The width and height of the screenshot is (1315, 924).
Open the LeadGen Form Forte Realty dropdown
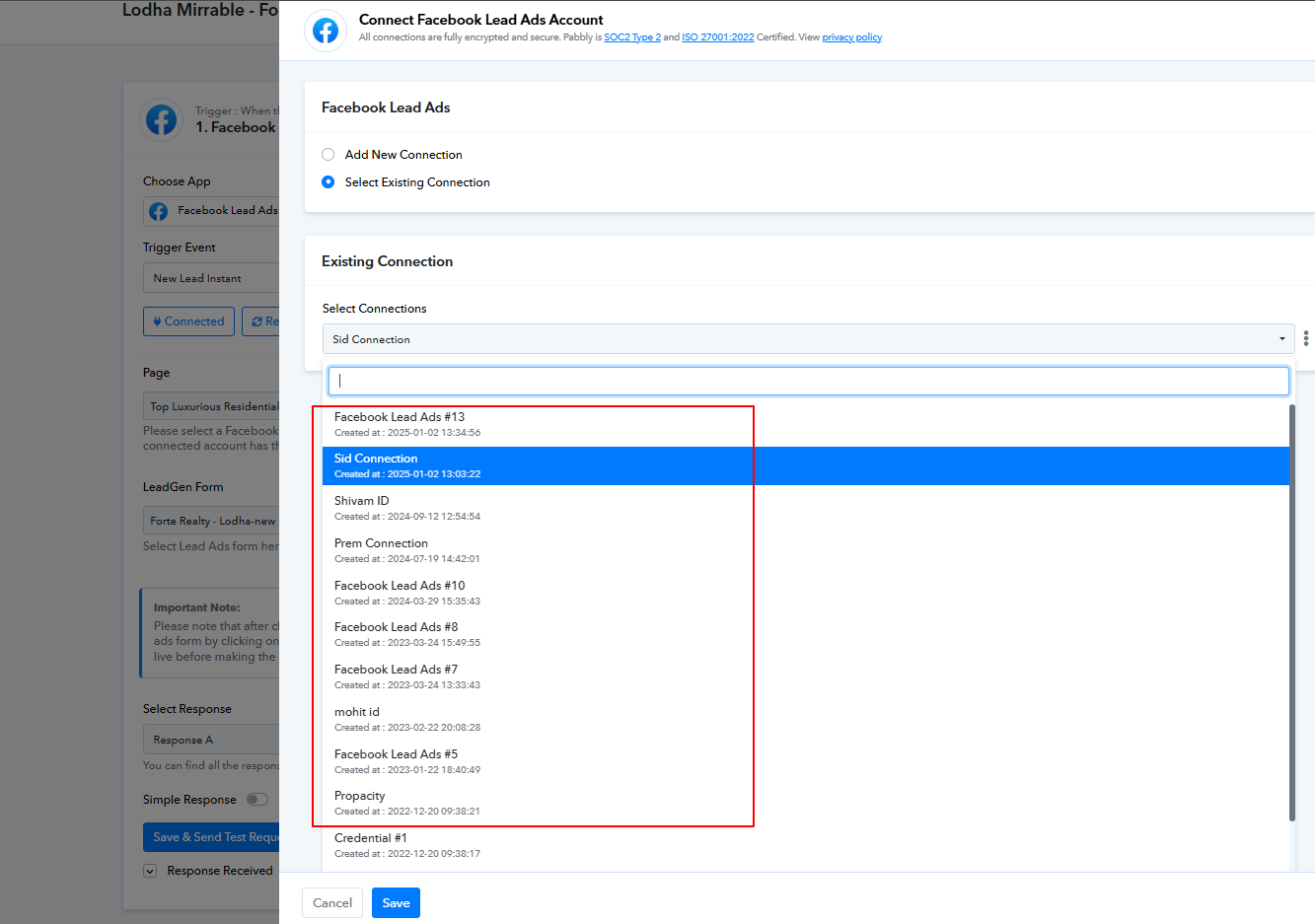(211, 521)
